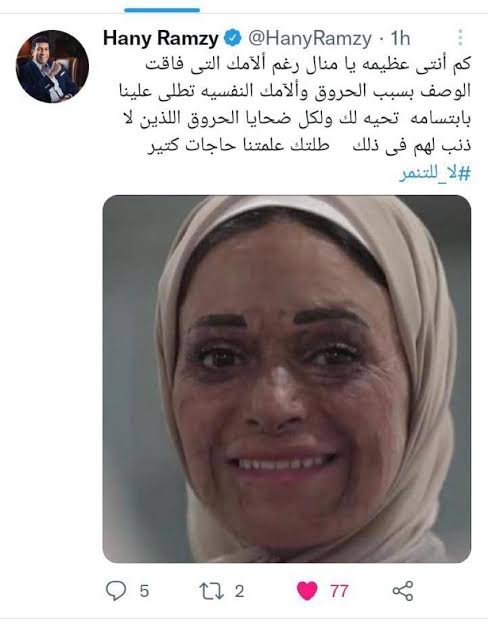Toggle the pink heart like icon
The image size is (488, 628).
pyautogui.click(x=307, y=591)
